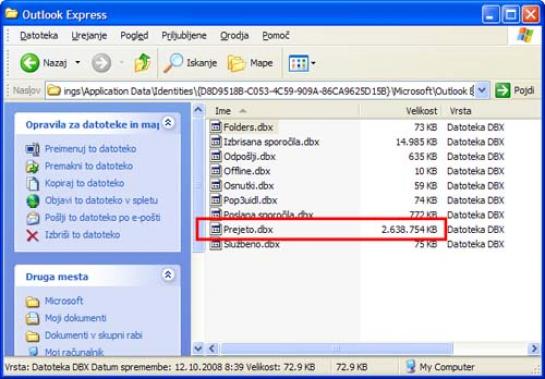Screen dimensions: 545x379
Task: Click the rename file task icon
Action: coord(33,150)
